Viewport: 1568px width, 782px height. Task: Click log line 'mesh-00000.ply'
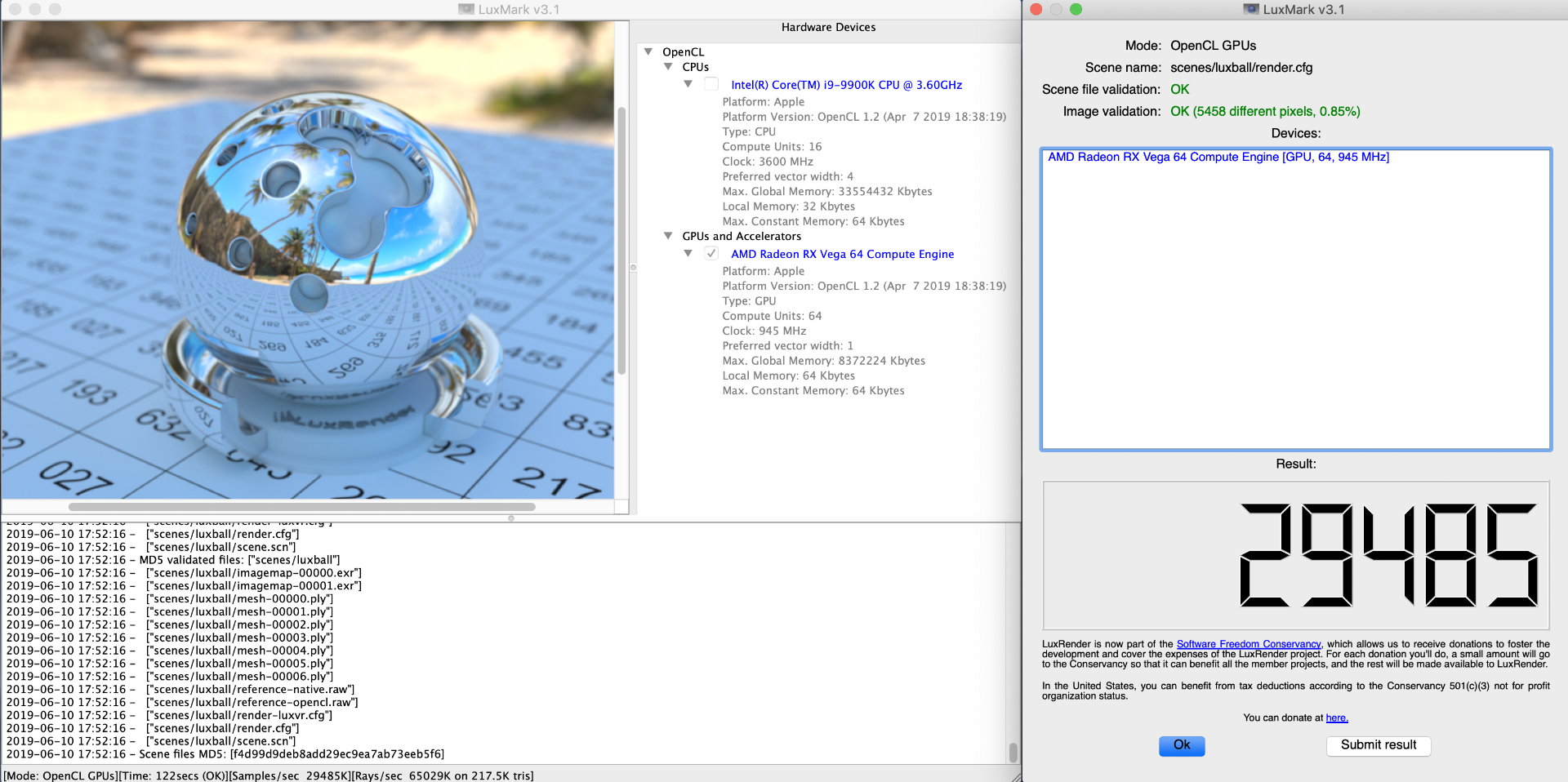(x=170, y=599)
